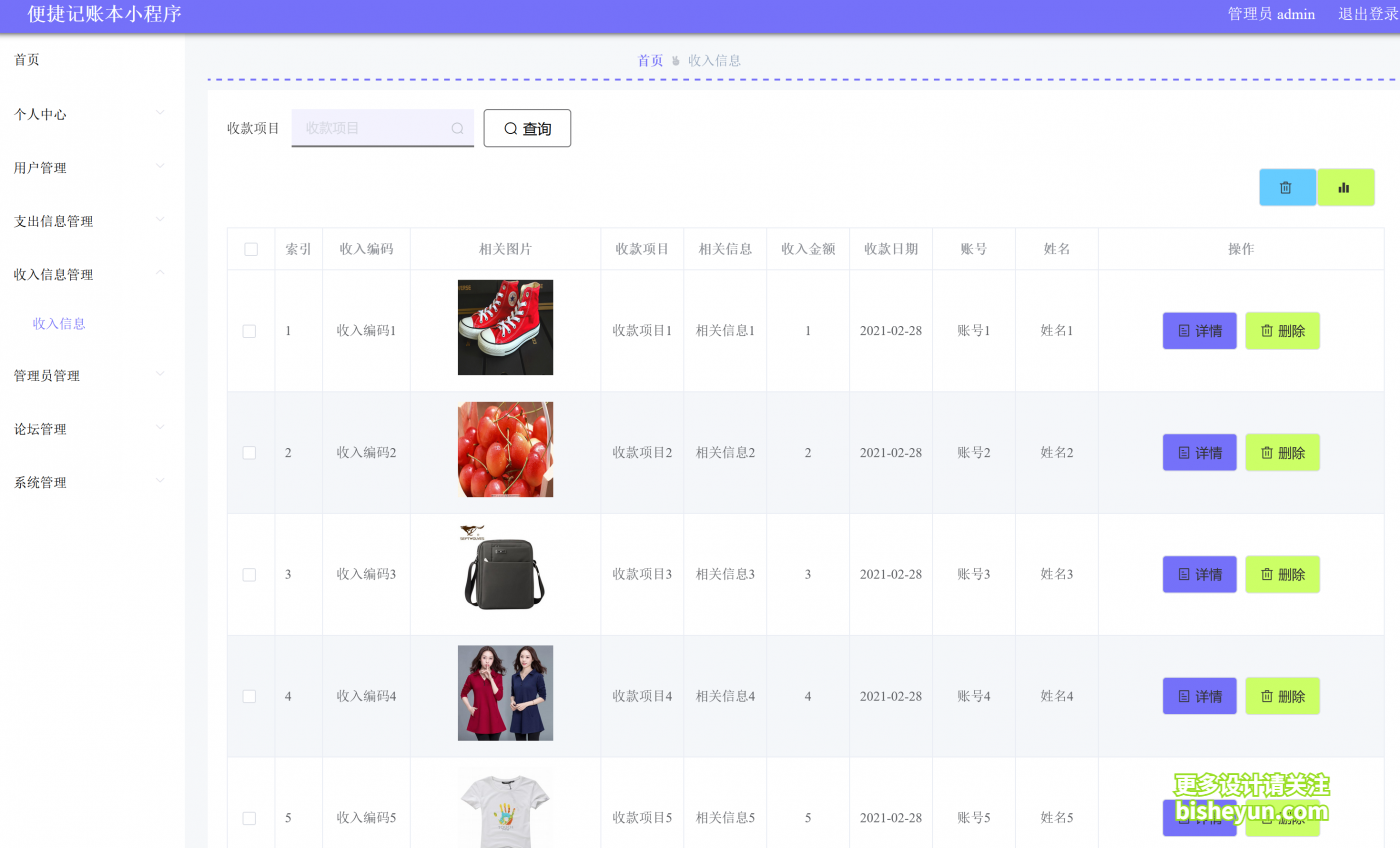The width and height of the screenshot is (1400, 848).
Task: Click 退出登录 to log out
Action: coord(1367,14)
